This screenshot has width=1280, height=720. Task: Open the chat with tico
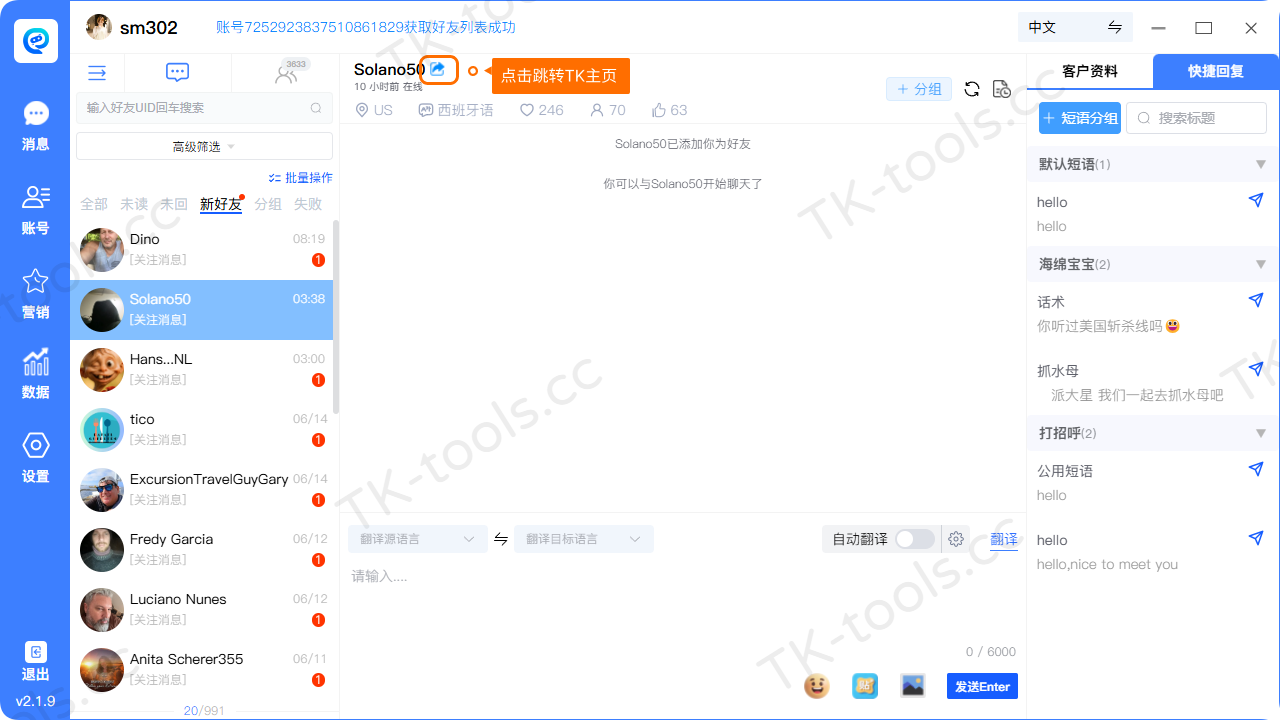click(201, 430)
